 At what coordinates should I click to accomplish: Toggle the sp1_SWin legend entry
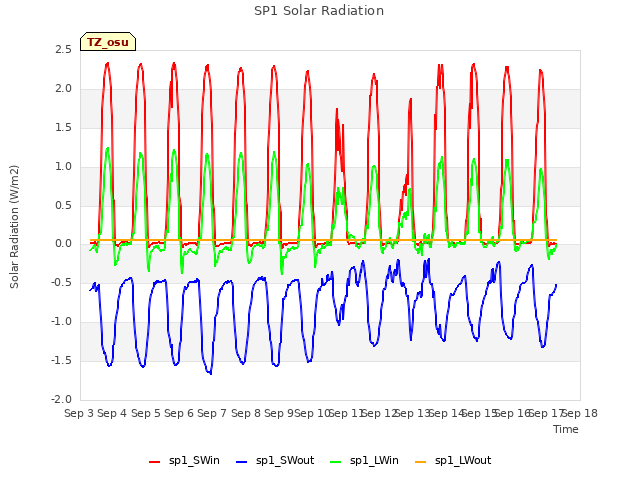(x=184, y=461)
